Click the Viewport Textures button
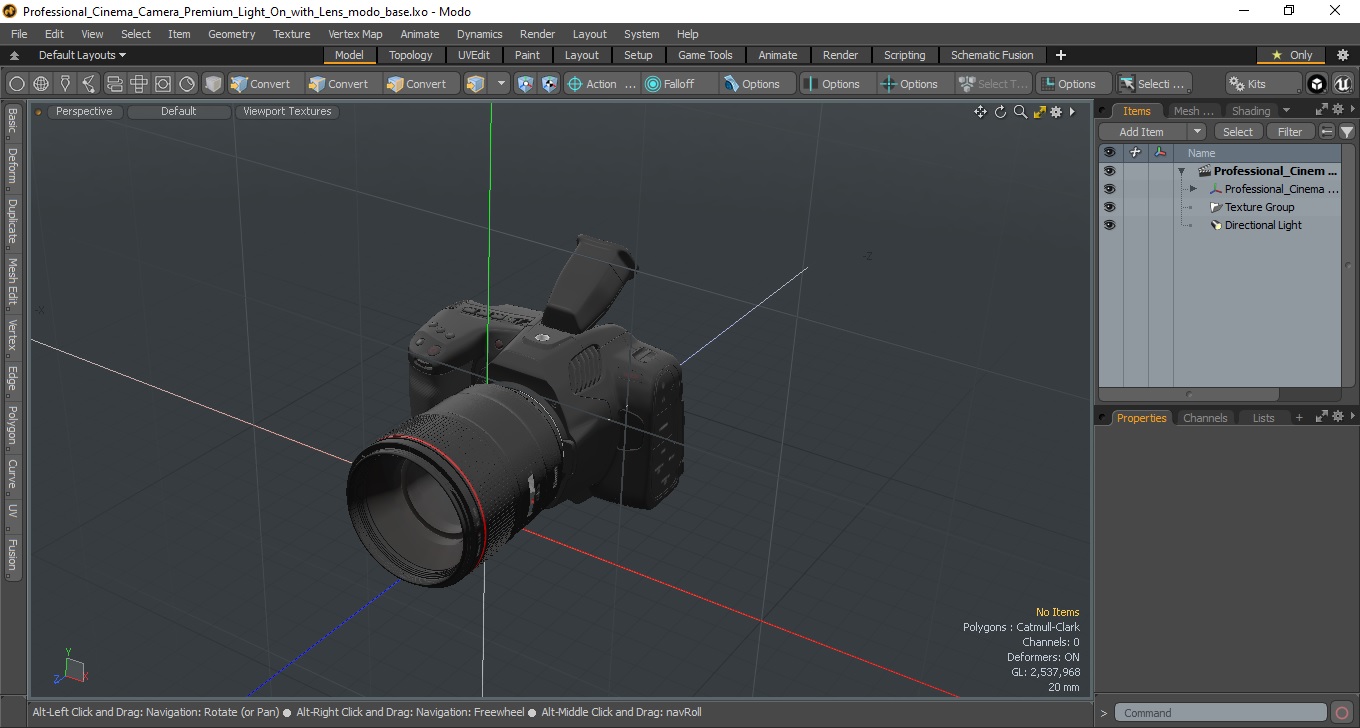The width and height of the screenshot is (1360, 728). (287, 112)
